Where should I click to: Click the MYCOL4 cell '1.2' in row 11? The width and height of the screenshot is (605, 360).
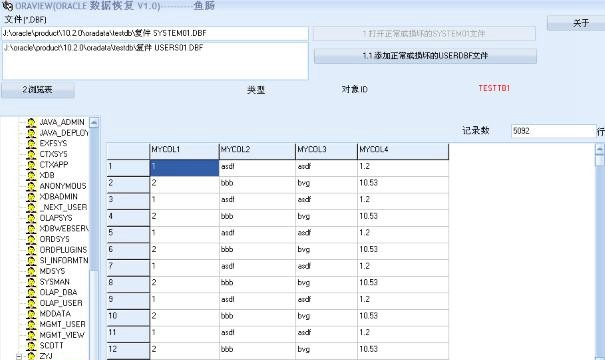tap(403, 334)
